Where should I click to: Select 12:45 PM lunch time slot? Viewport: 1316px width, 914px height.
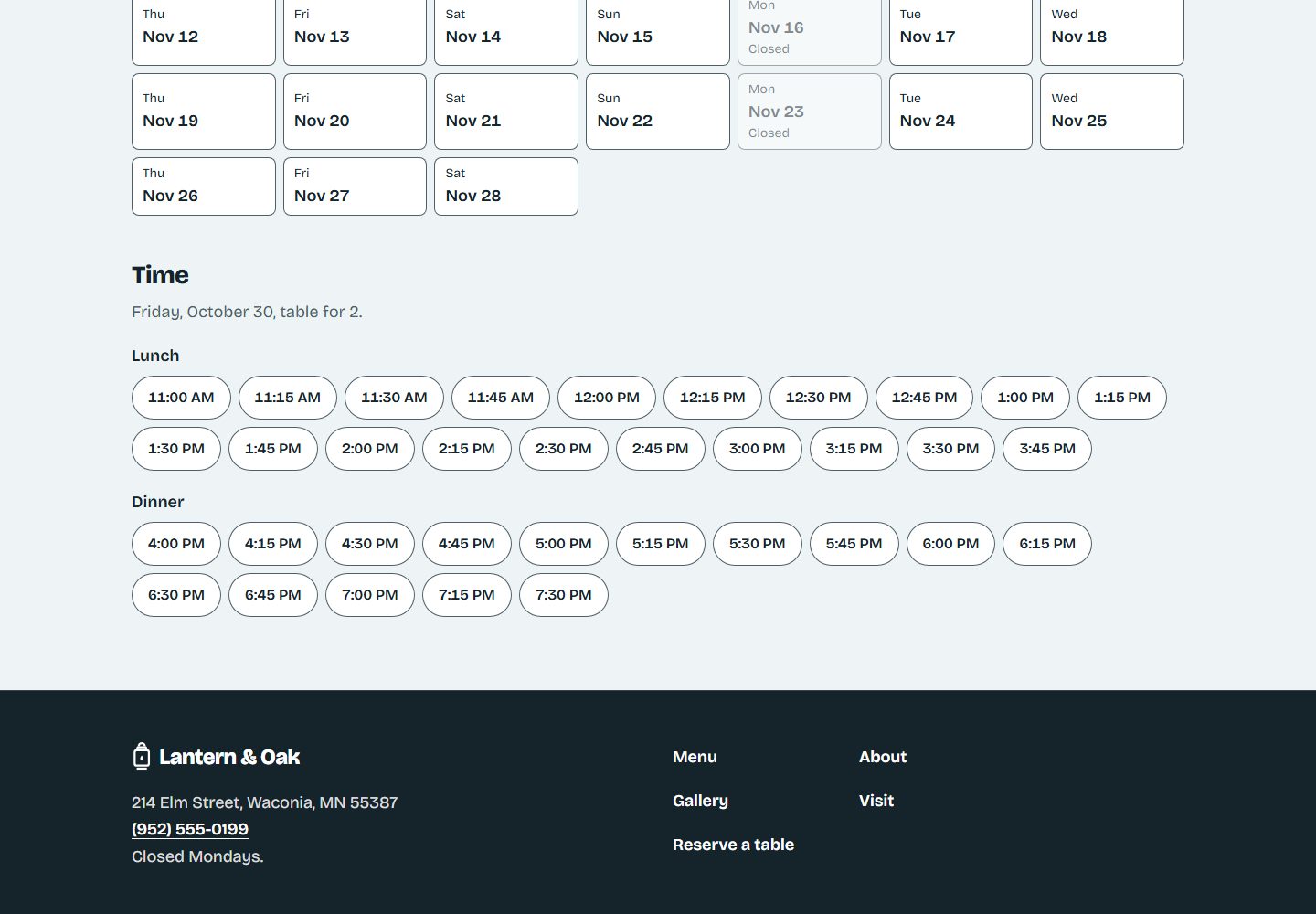[x=924, y=398]
